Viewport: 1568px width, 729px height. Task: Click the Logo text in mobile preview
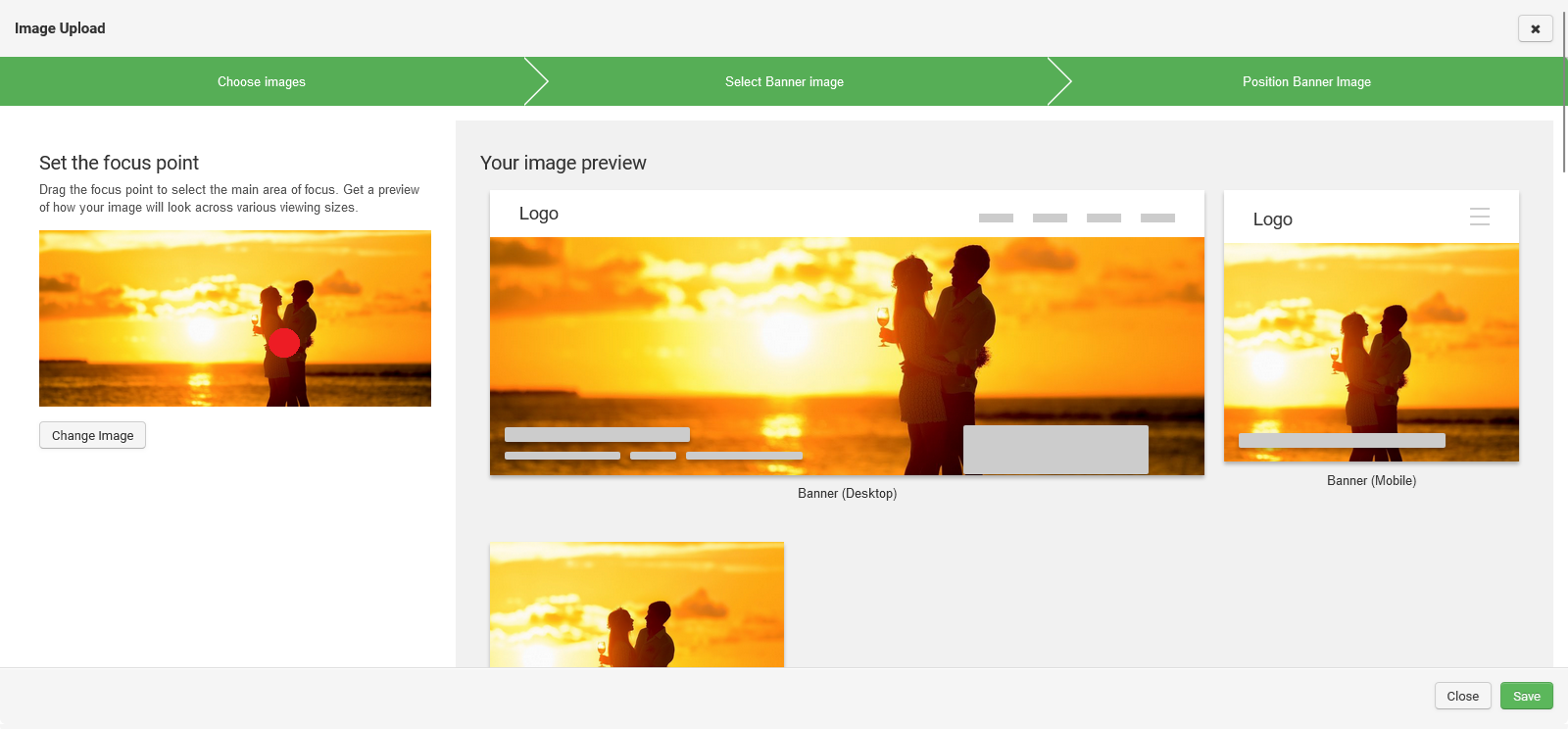[1272, 219]
